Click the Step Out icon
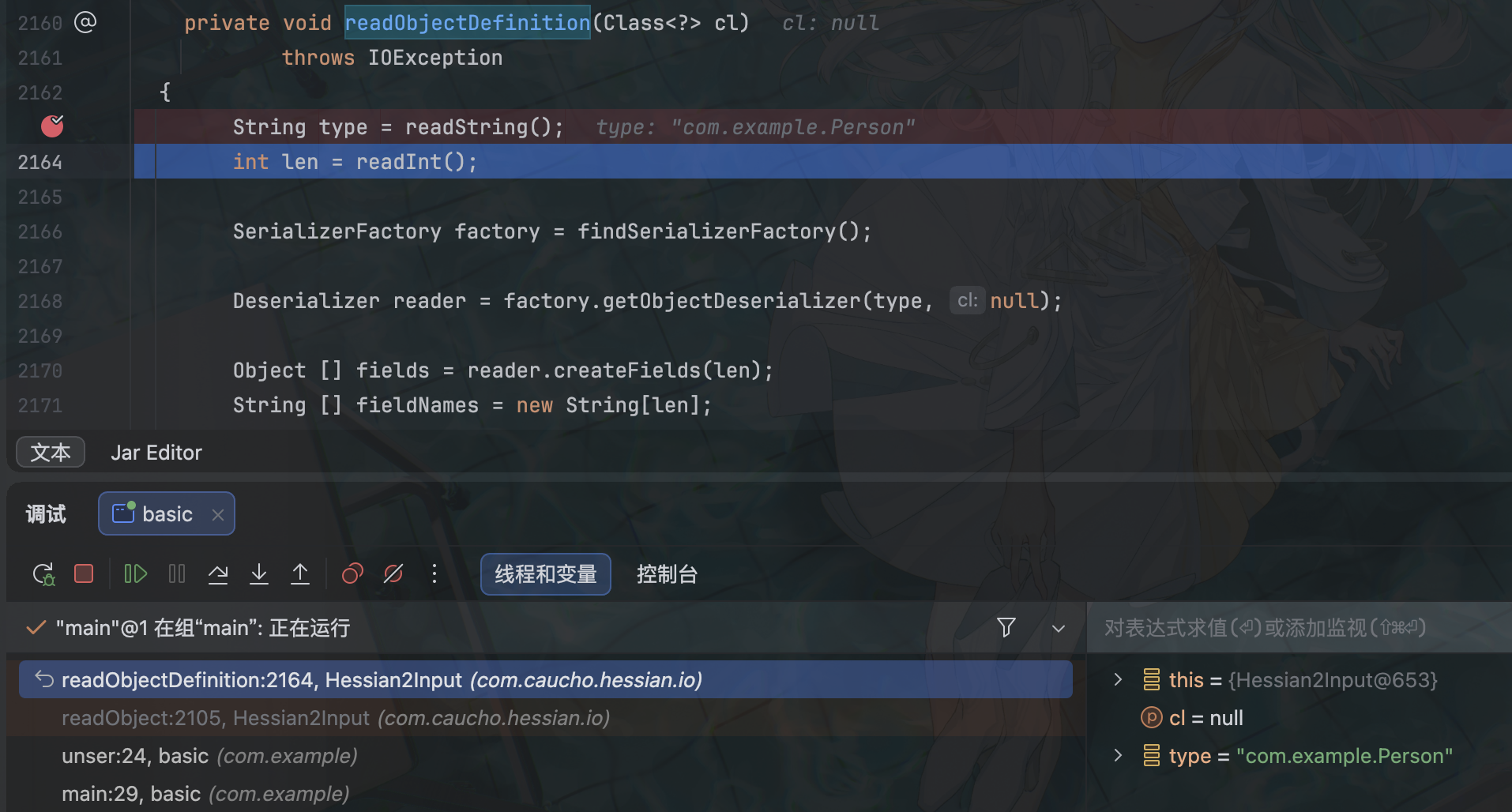 coord(300,574)
